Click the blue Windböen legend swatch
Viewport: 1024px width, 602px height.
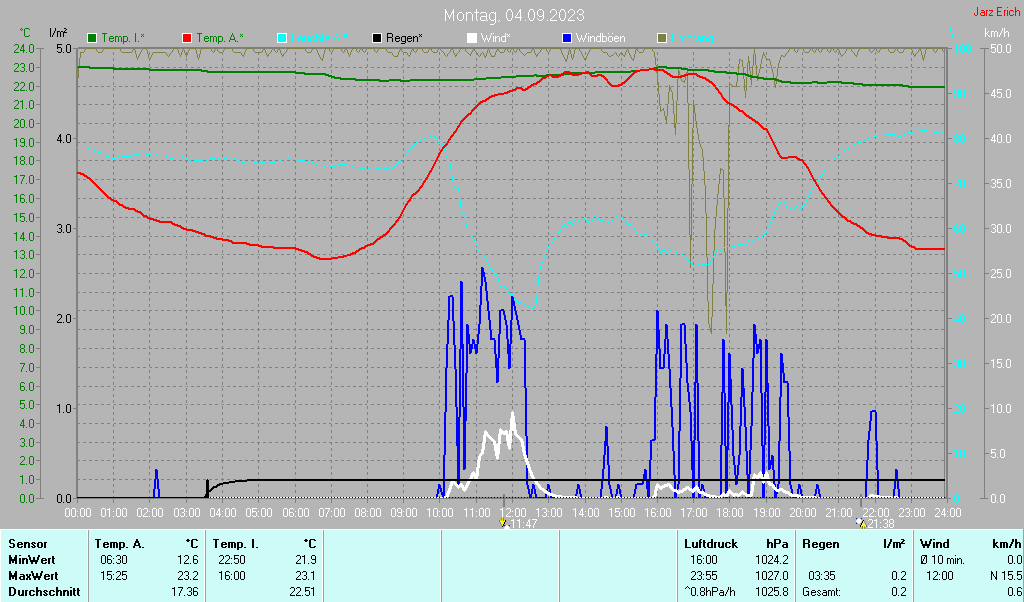click(x=567, y=39)
